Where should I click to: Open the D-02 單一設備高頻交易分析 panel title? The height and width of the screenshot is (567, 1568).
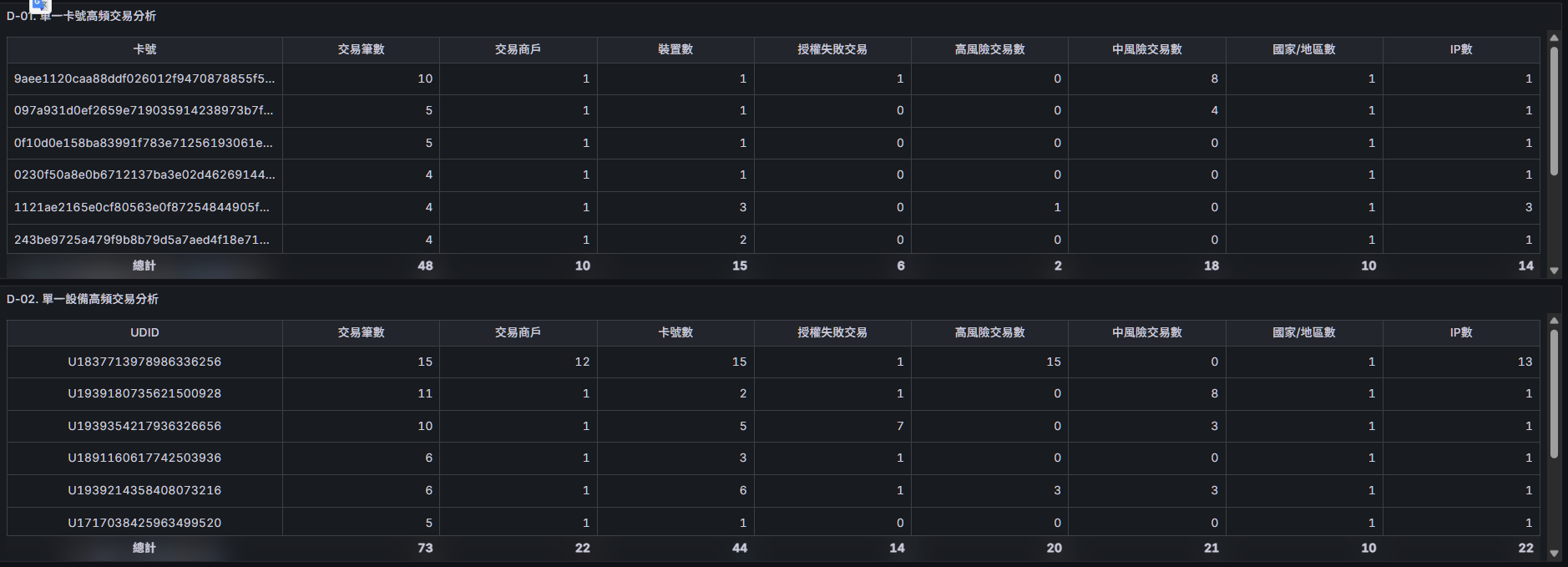pos(83,299)
